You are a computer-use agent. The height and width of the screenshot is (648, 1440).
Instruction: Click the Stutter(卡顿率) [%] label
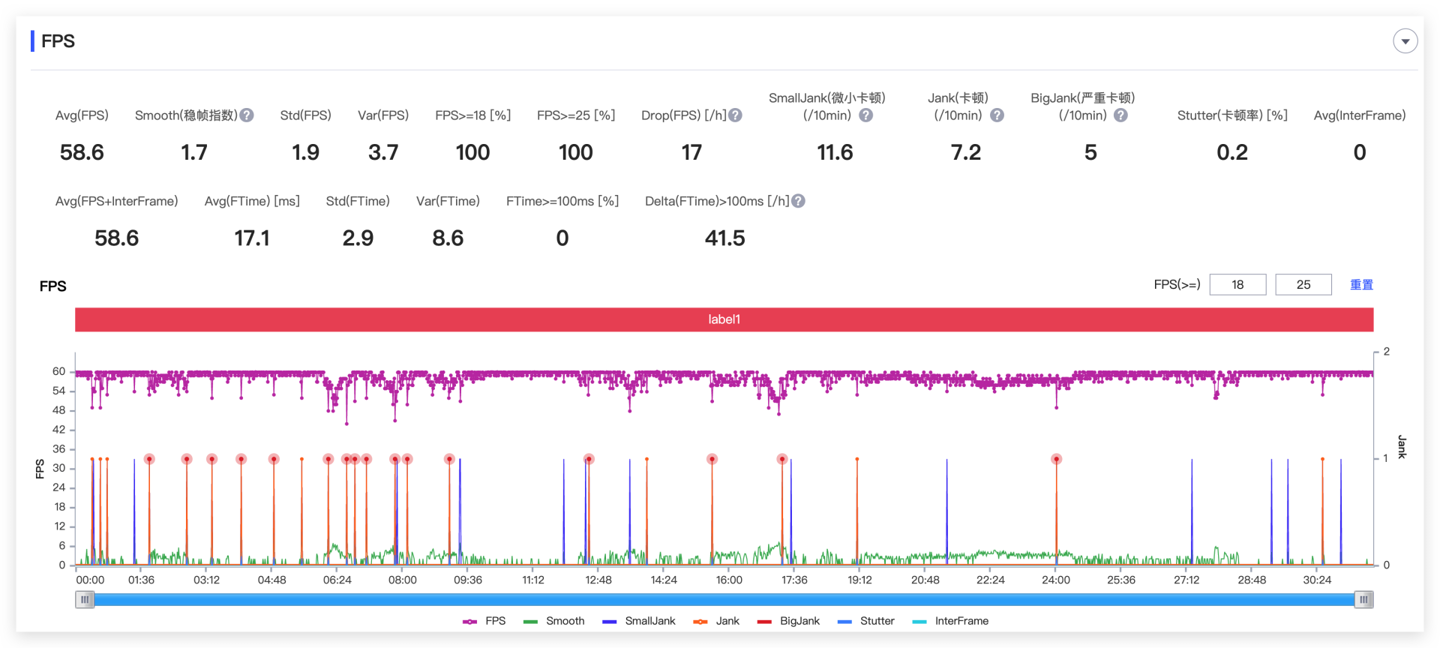[x=1233, y=115]
